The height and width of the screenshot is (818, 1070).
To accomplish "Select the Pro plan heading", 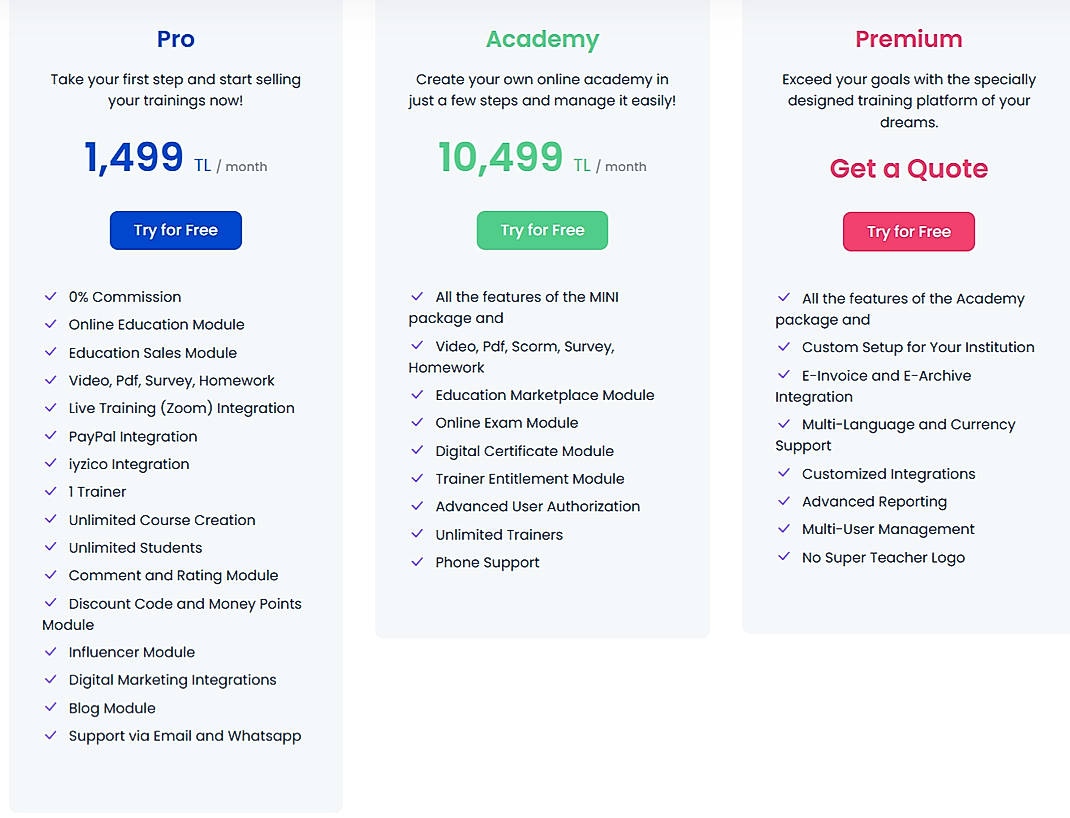I will coord(175,39).
